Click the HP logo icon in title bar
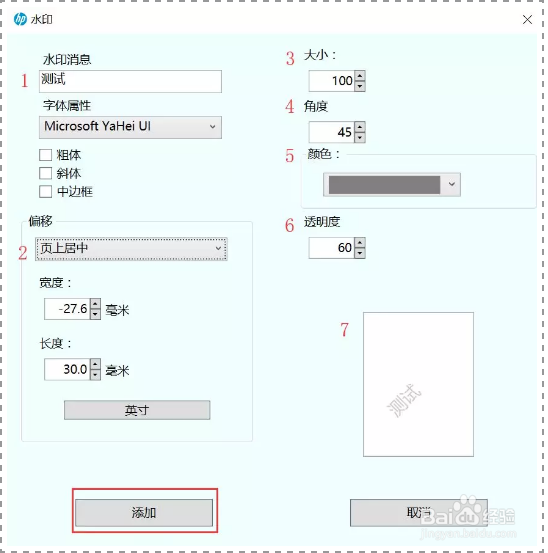Image resolution: width=548 pixels, height=553 pixels. [20, 19]
